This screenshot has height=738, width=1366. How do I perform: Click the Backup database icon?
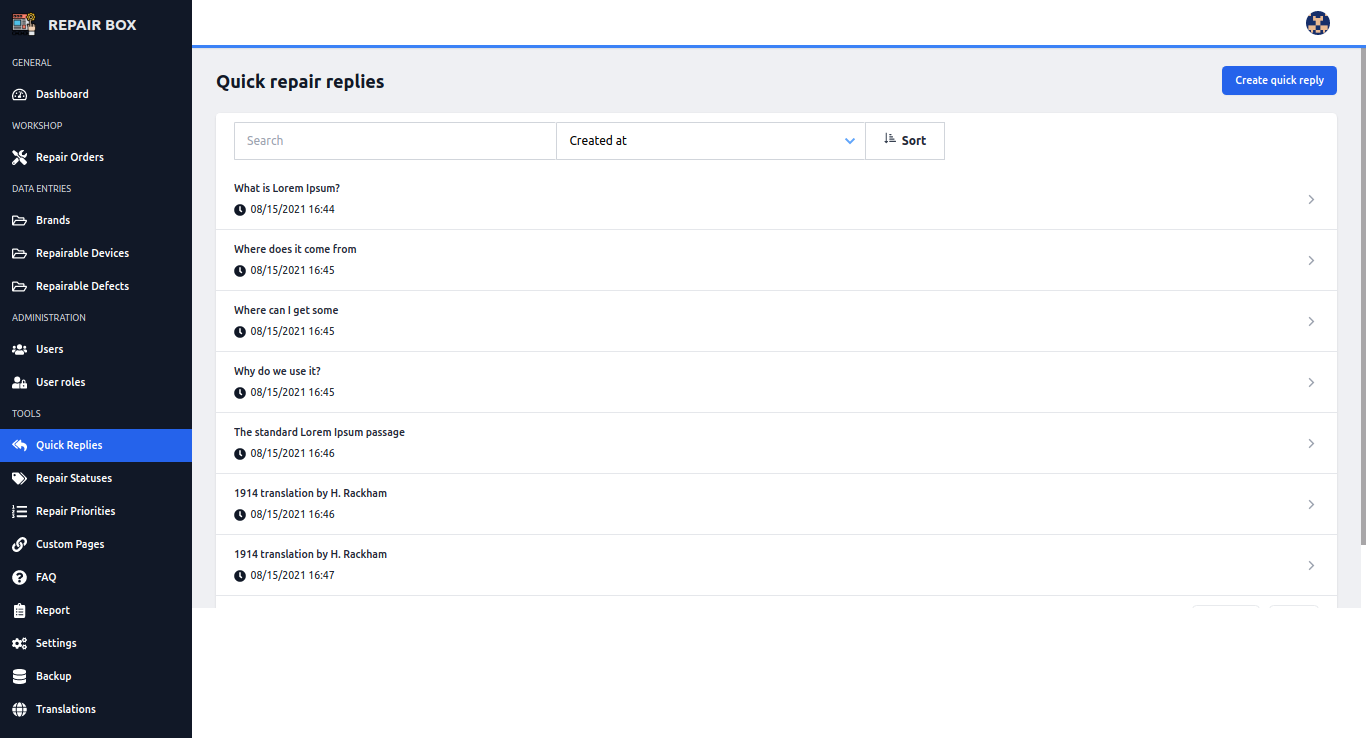[x=19, y=676]
